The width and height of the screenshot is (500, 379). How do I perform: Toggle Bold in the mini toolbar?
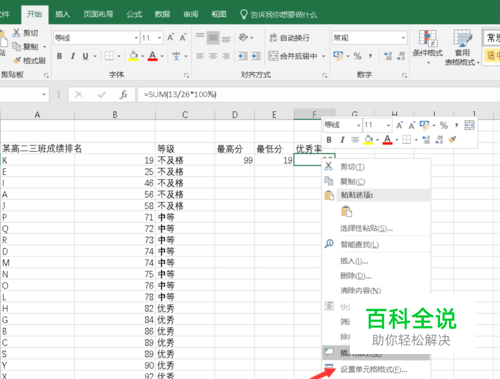(329, 140)
